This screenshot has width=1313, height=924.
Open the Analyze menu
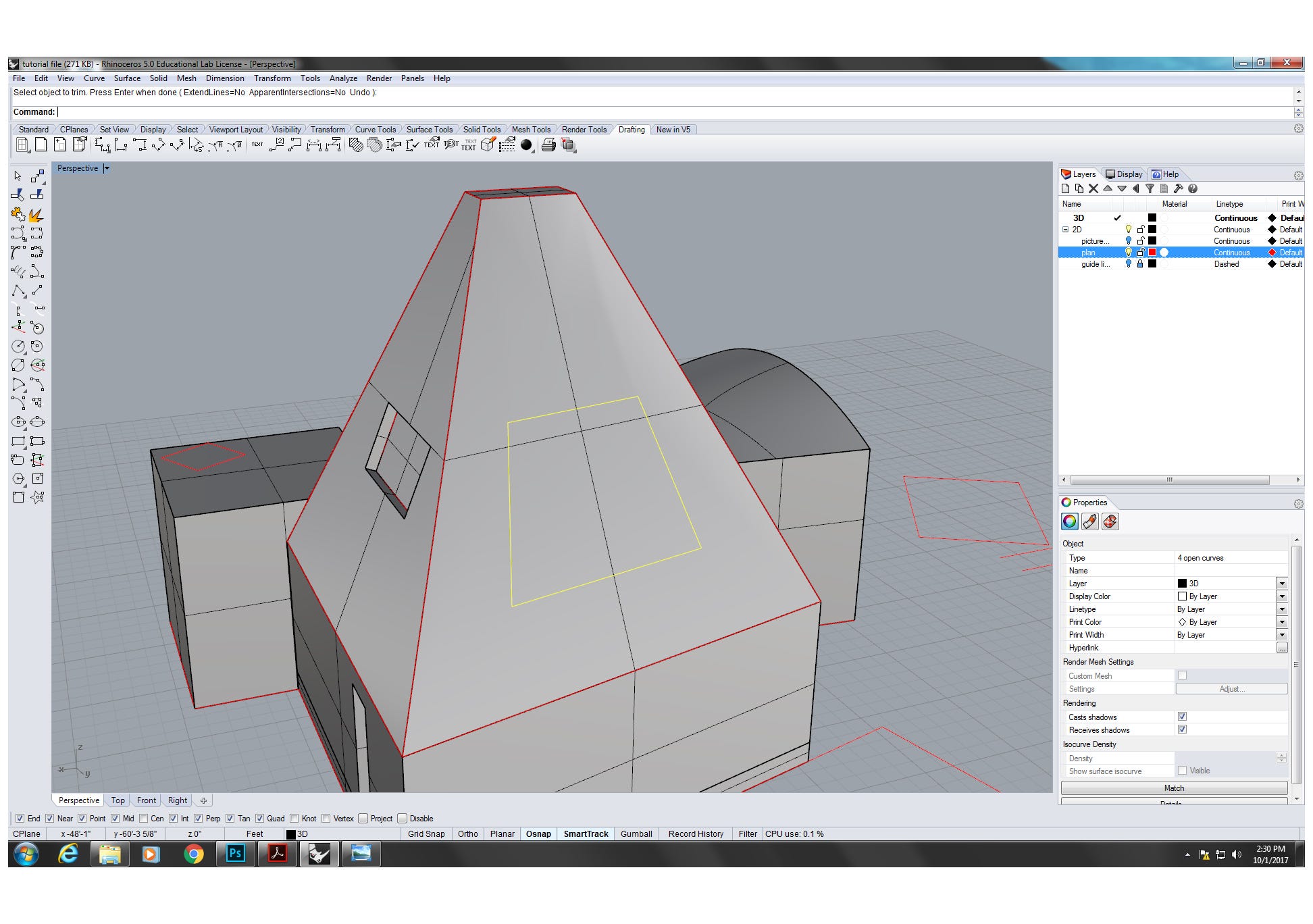pos(343,78)
